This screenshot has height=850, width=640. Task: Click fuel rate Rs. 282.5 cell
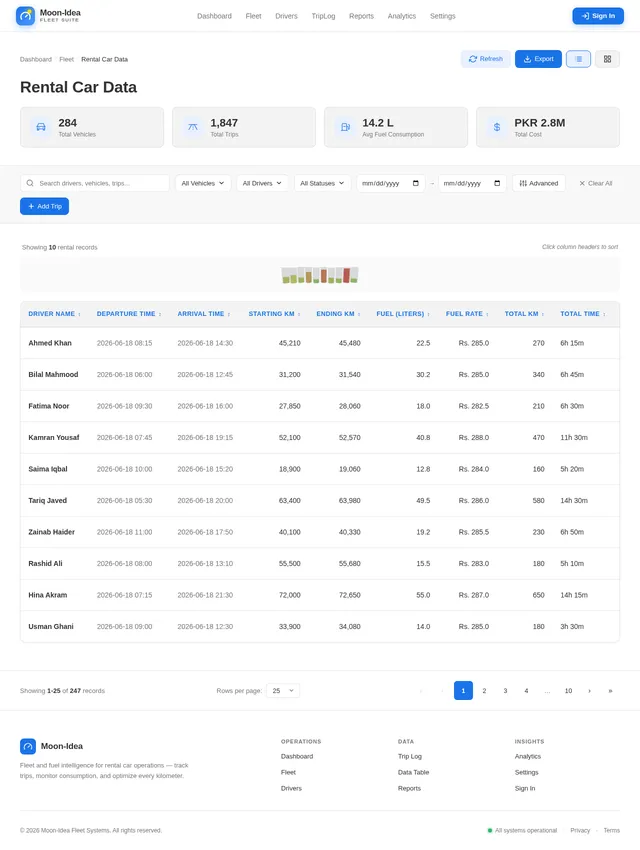click(x=474, y=406)
